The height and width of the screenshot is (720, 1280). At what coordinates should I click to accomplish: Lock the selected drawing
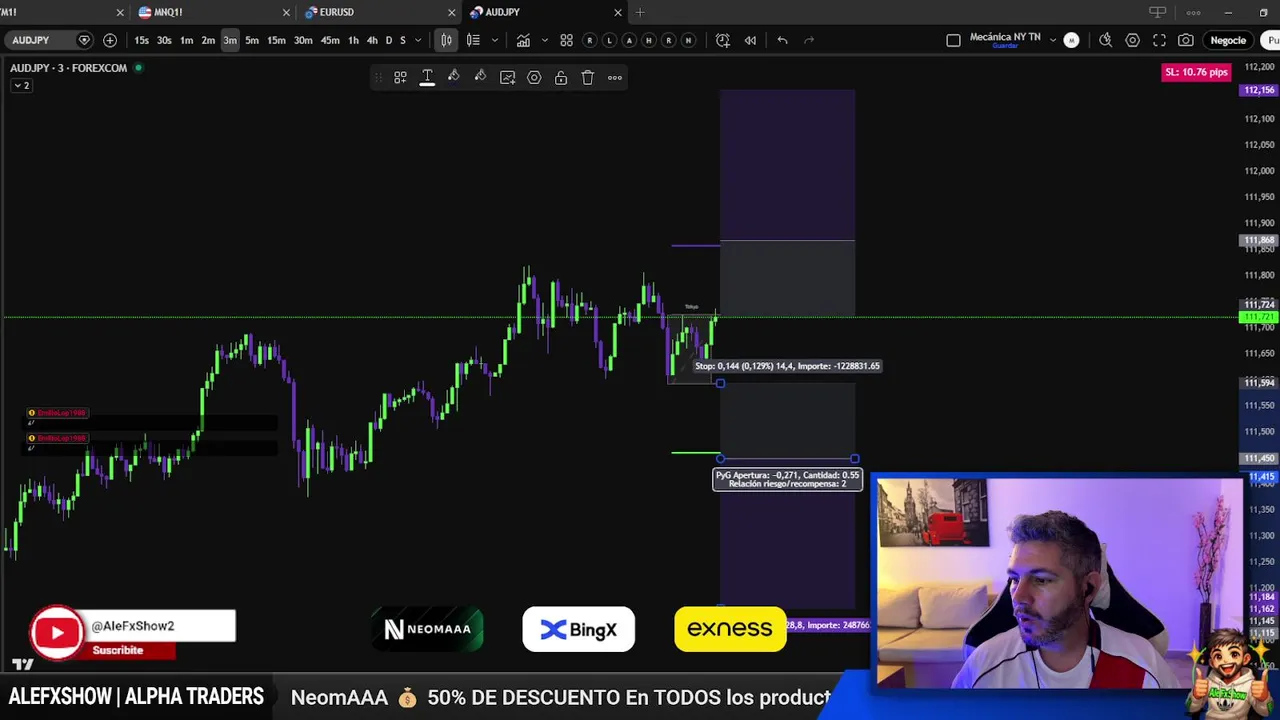(561, 77)
